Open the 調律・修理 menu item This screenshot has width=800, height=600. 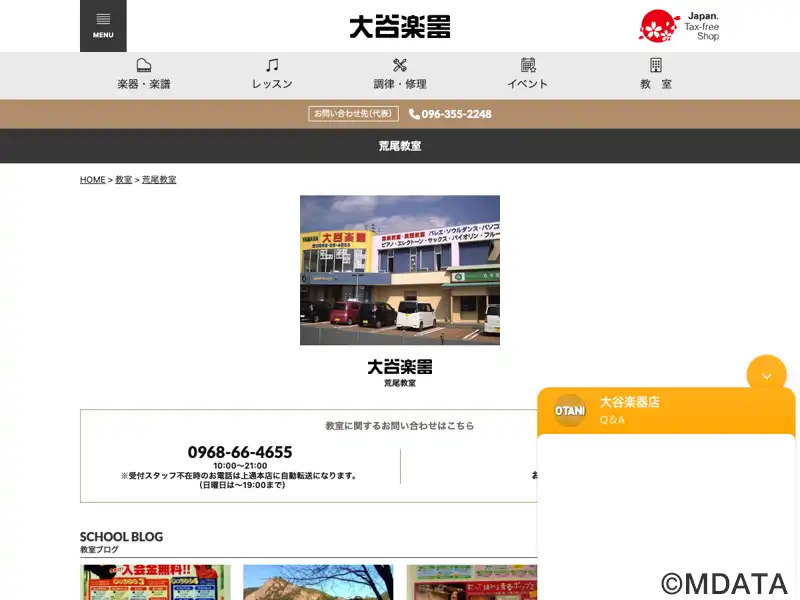400,74
